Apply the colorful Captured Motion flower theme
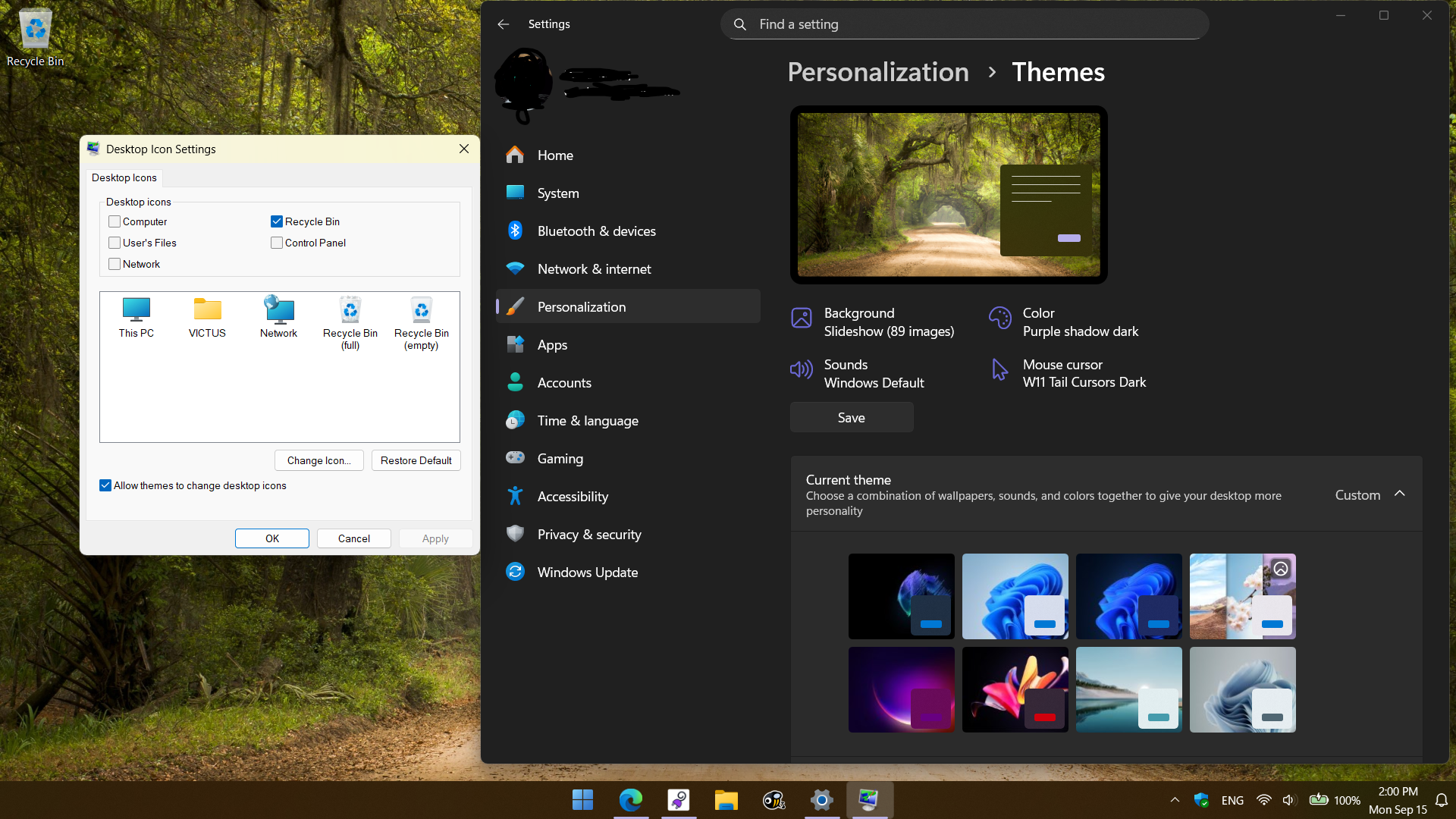Screen dimensions: 1456x819 point(1015,689)
